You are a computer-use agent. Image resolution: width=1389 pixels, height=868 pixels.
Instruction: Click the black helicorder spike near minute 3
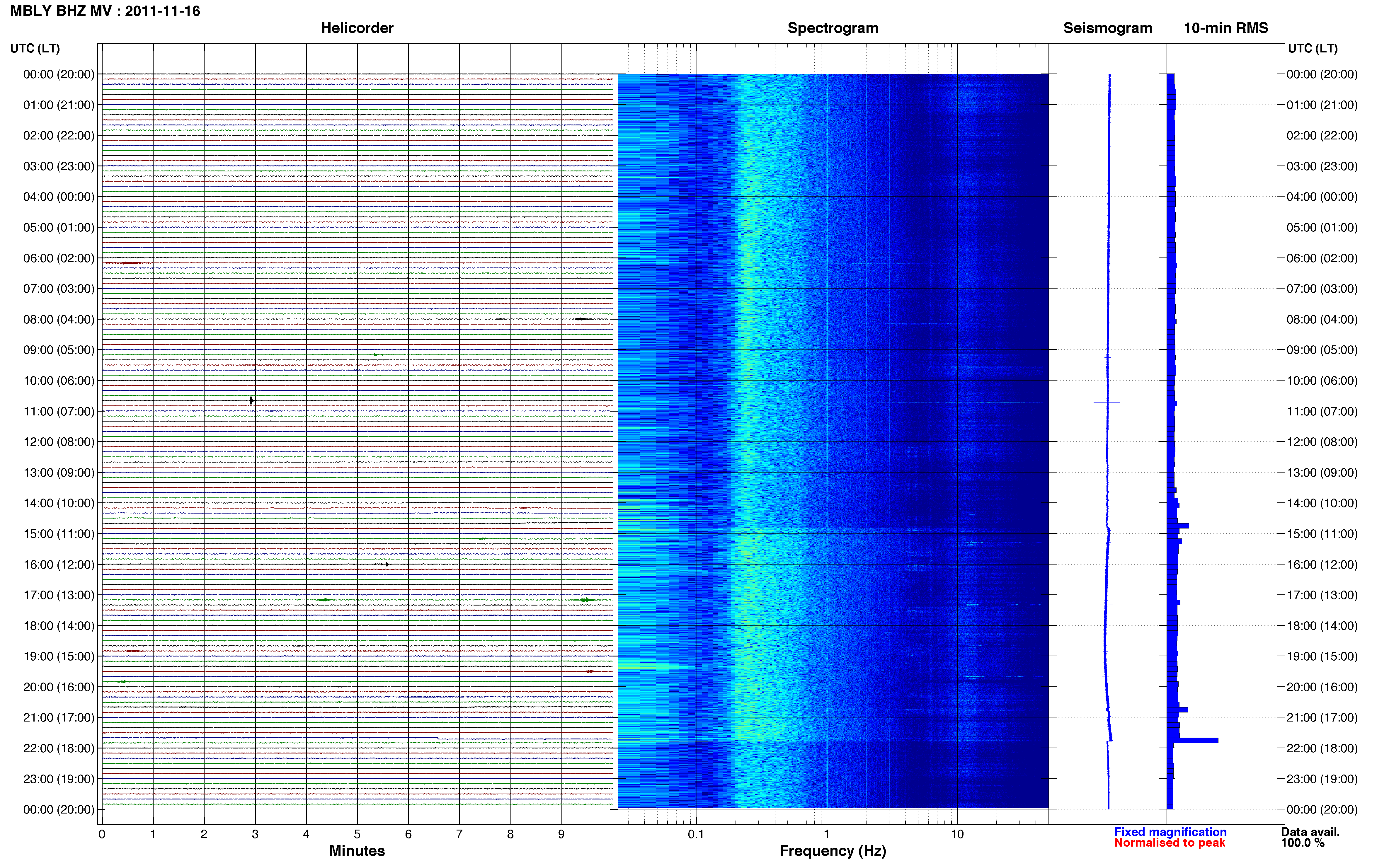(x=251, y=401)
